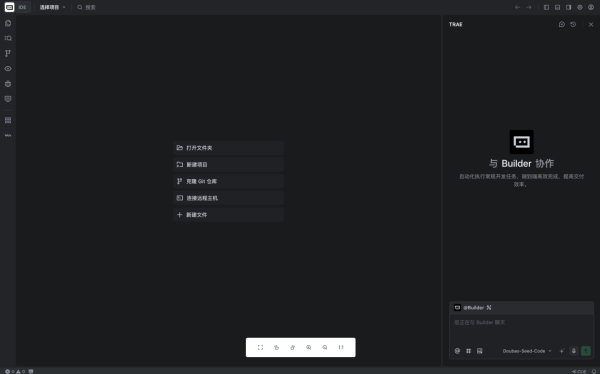The image size is (600, 374).
Task: Open the Doubao-Seed-Code model dropdown
Action: point(527,351)
